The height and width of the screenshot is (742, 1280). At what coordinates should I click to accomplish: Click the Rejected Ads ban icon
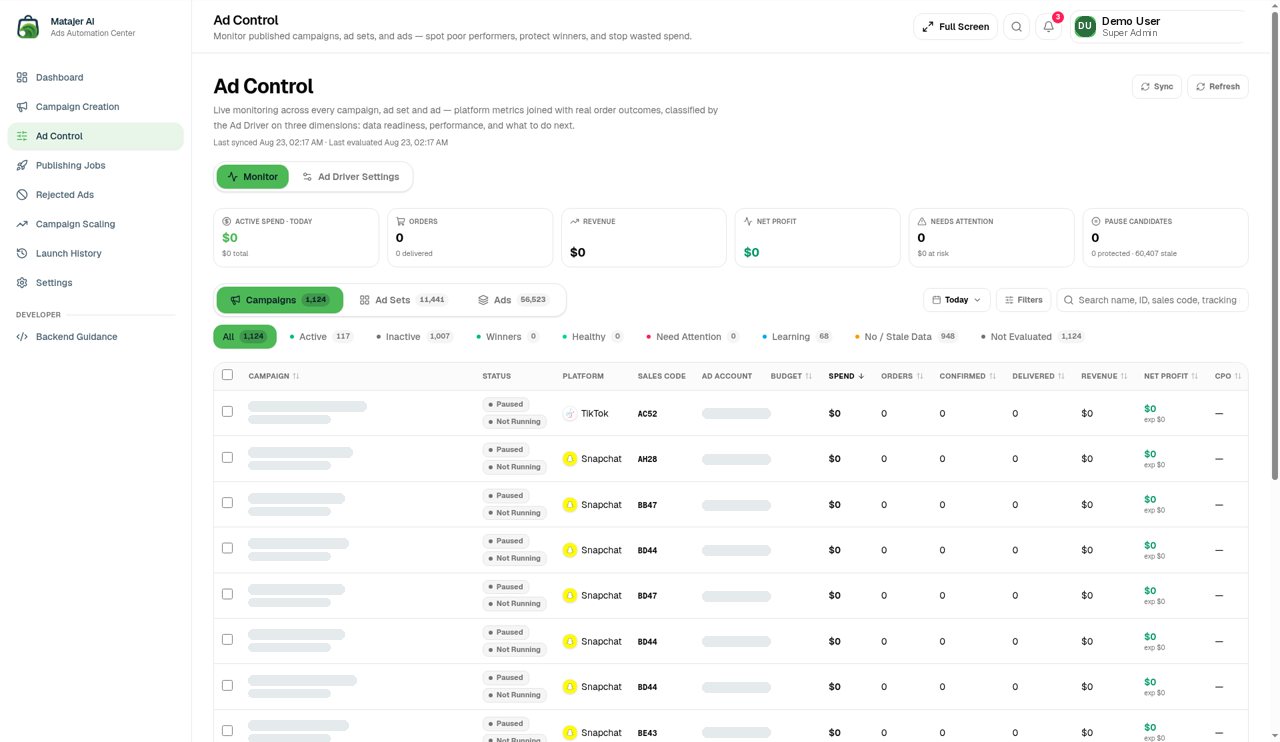pos(22,195)
